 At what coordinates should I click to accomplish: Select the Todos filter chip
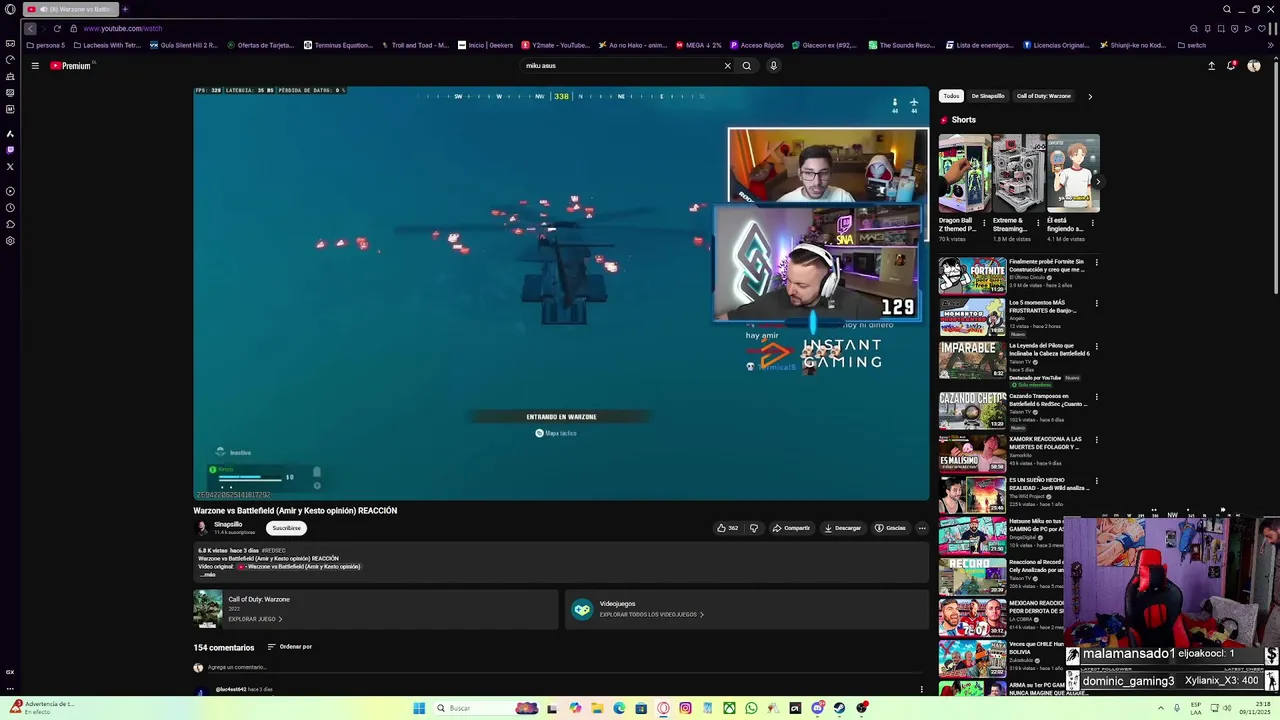coord(951,96)
